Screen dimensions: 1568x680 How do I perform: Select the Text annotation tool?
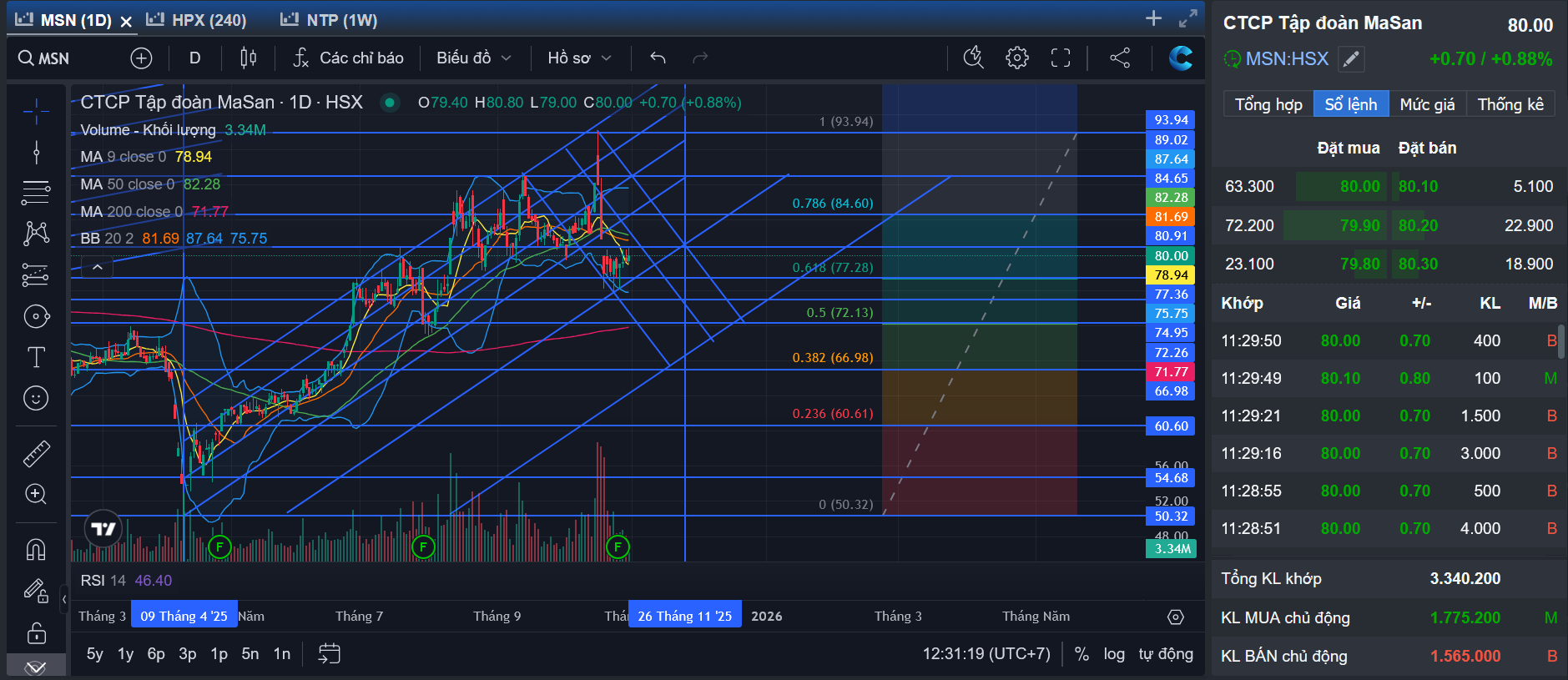[x=36, y=357]
